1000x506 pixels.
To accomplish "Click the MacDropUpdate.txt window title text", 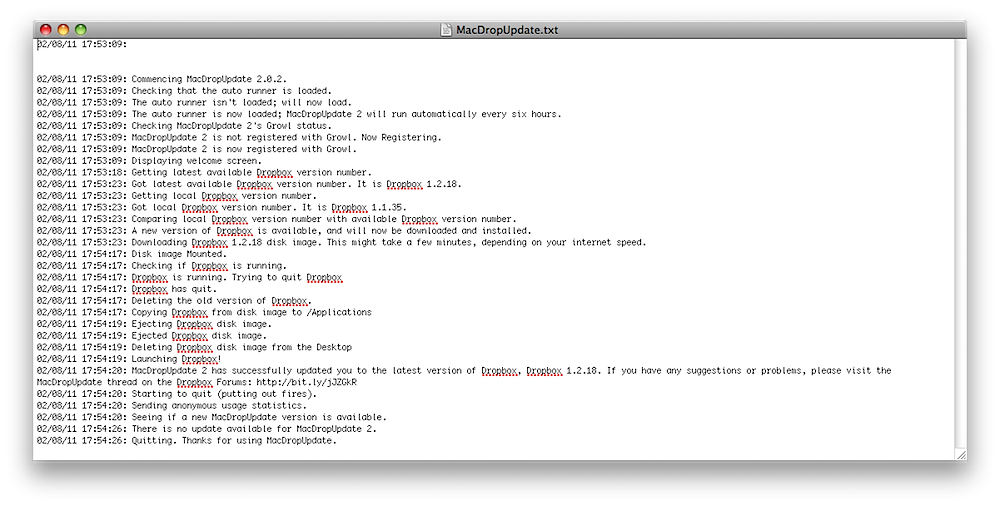I will pyautogui.click(x=507, y=30).
